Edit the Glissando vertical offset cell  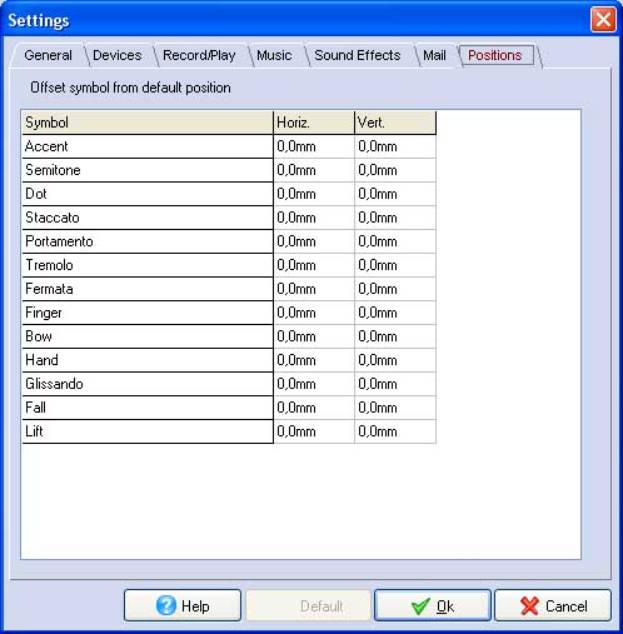click(x=395, y=384)
